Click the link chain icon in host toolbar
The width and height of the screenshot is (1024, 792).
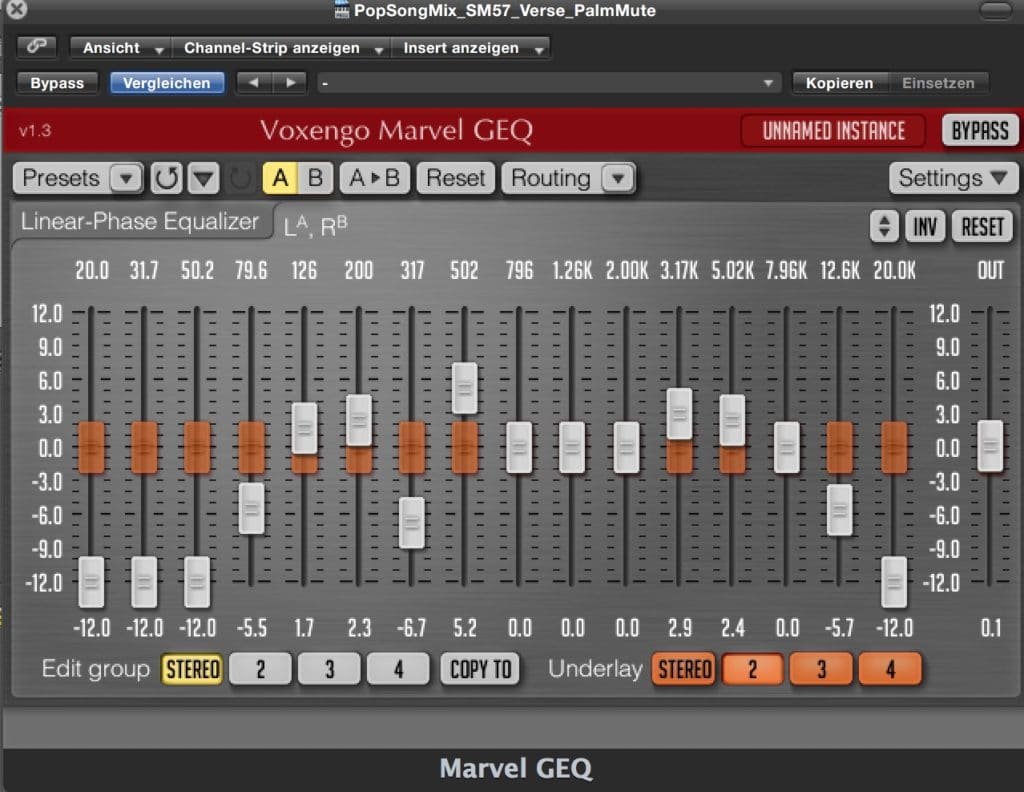point(36,47)
